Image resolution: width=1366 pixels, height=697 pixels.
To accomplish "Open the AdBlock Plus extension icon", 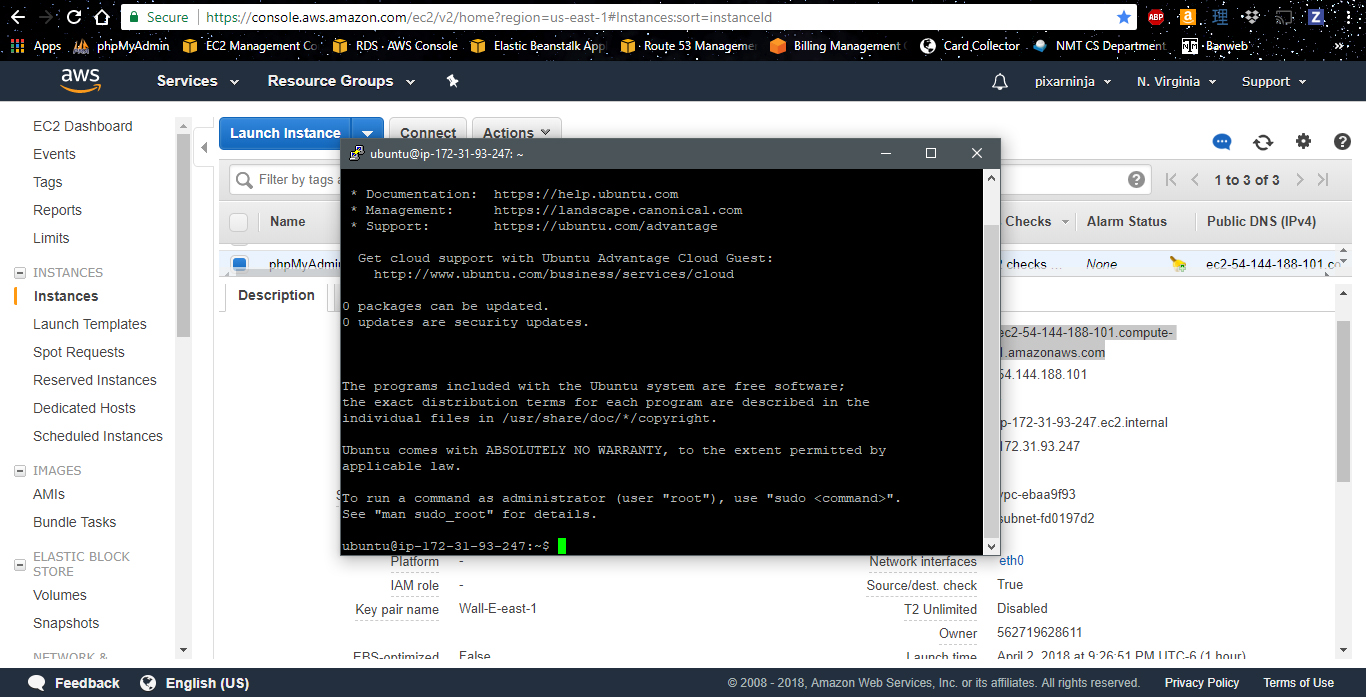I will pyautogui.click(x=1156, y=17).
